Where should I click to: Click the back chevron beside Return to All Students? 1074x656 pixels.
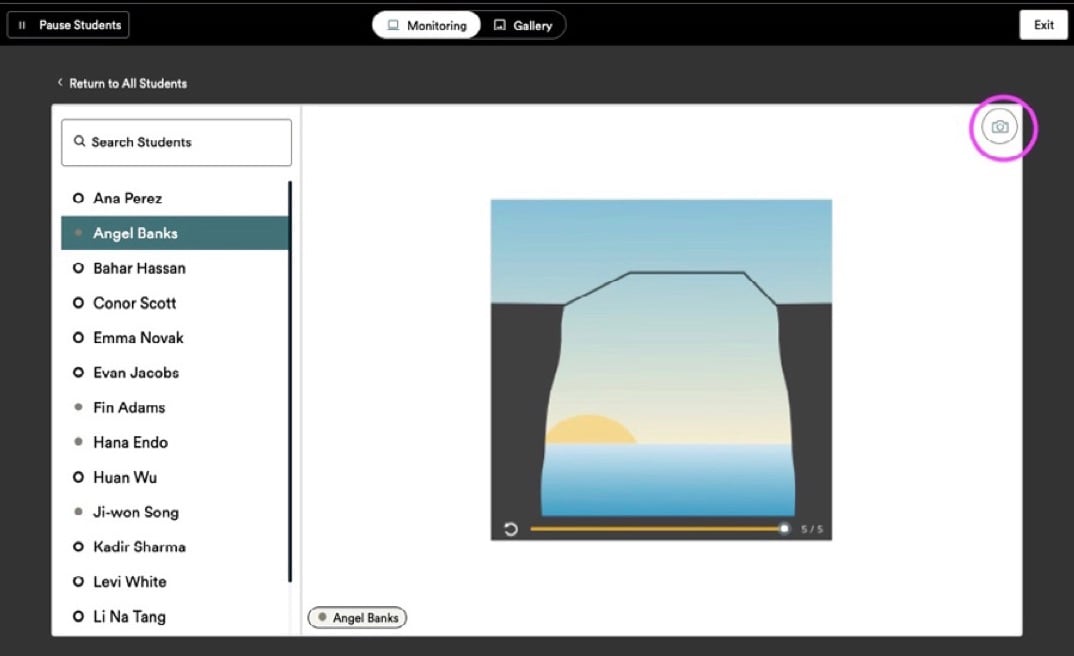(x=60, y=83)
